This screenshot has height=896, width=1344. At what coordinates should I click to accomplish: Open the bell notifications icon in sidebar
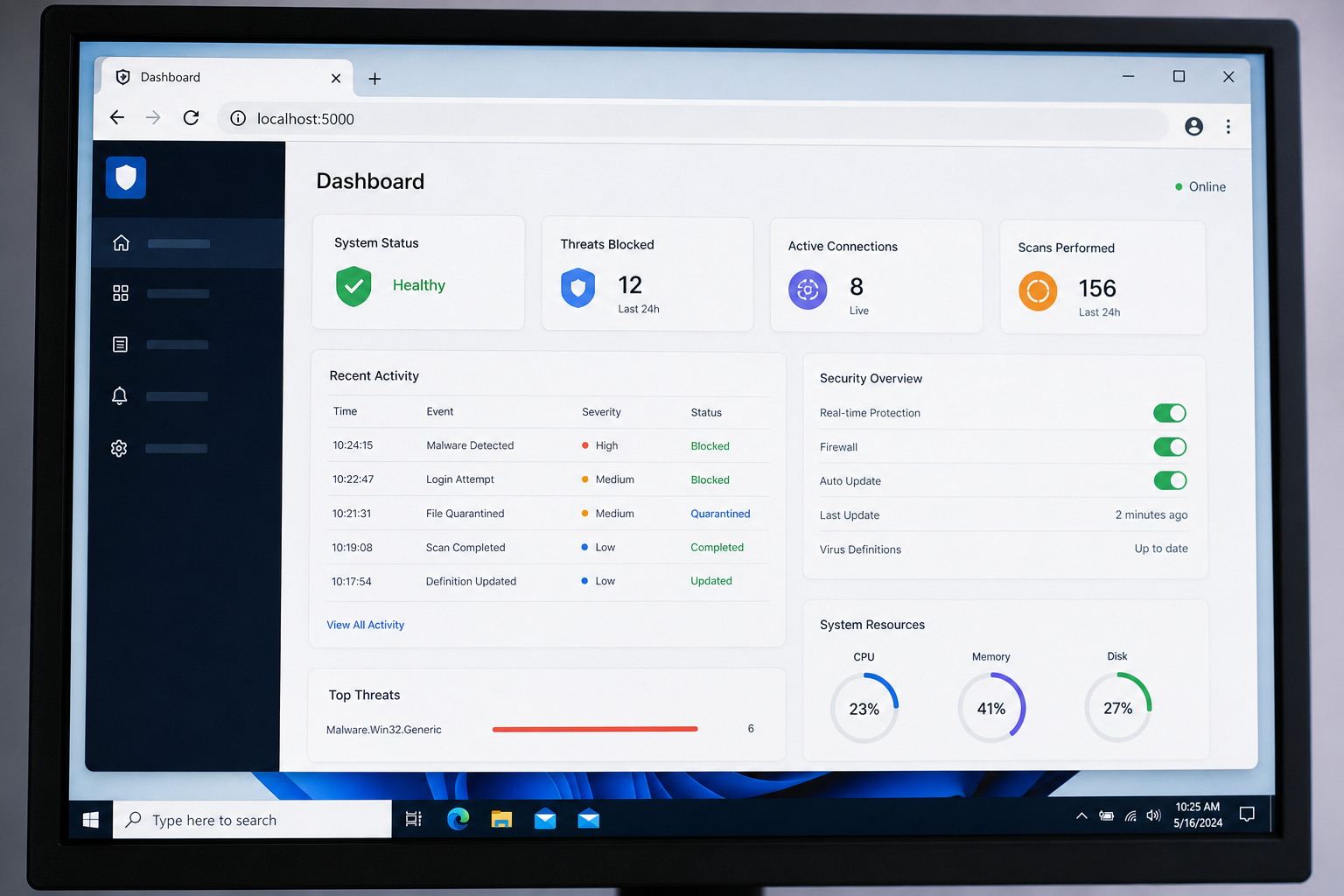[120, 395]
